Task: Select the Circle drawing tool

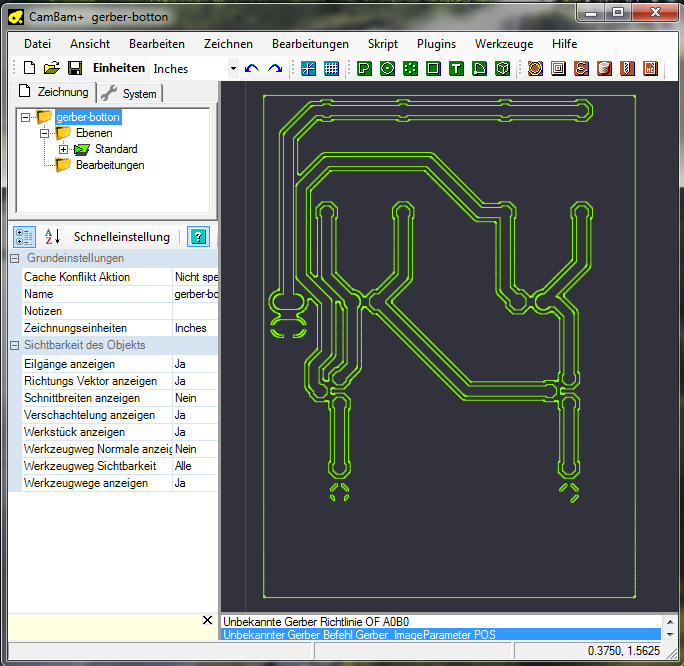Action: (387, 68)
